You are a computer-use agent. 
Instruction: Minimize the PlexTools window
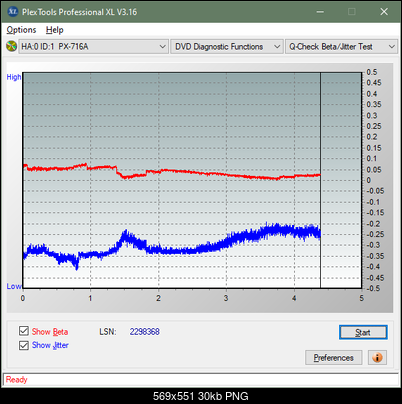[320, 12]
